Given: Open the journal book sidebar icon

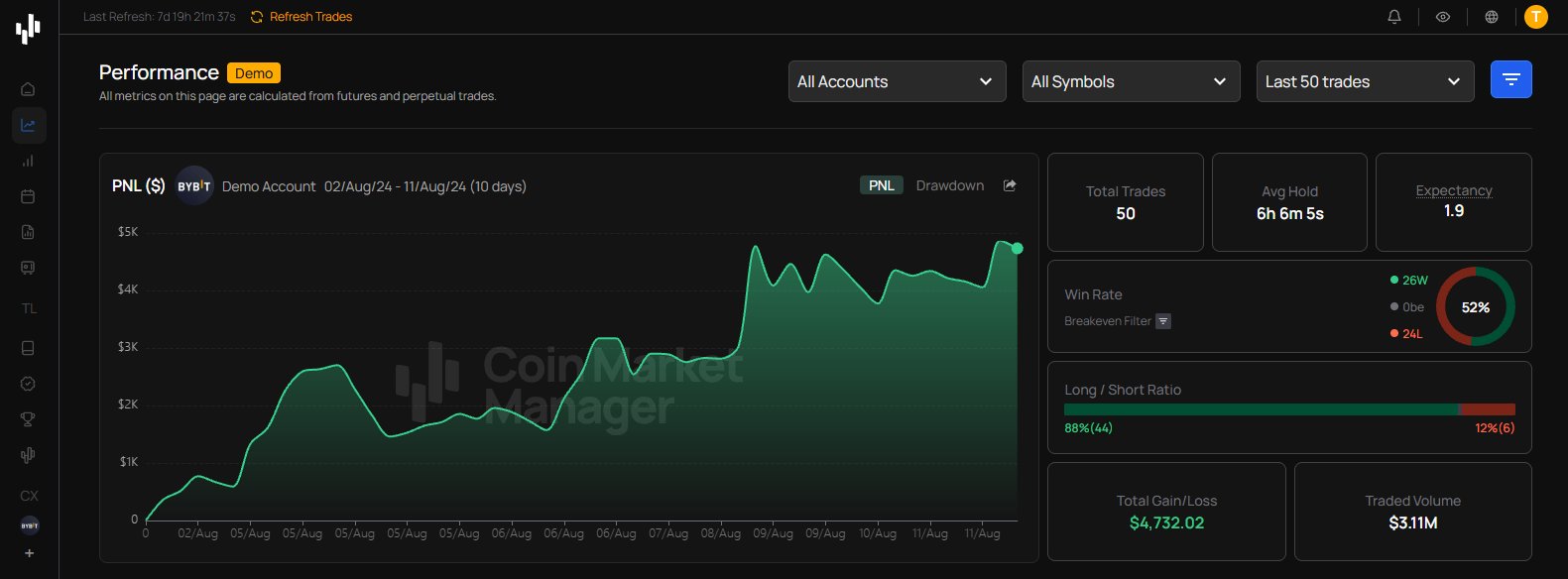Looking at the screenshot, I should tap(28, 348).
